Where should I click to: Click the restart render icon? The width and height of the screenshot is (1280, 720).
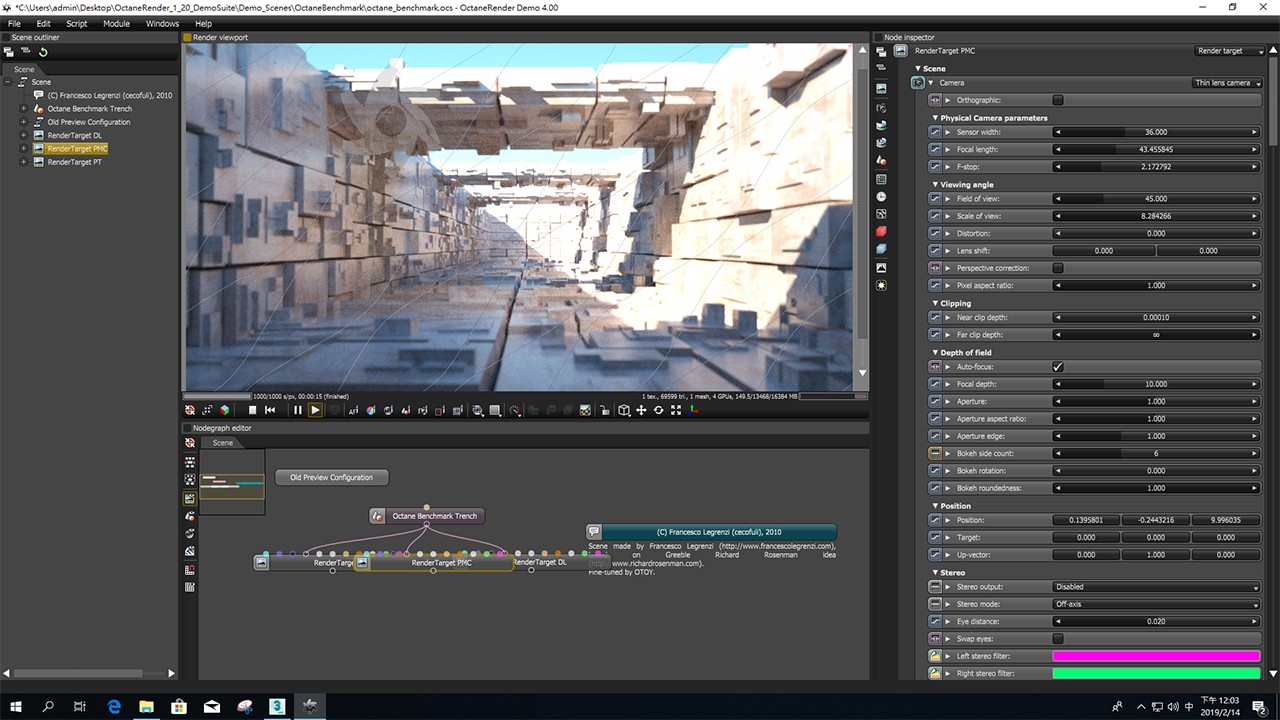[270, 410]
